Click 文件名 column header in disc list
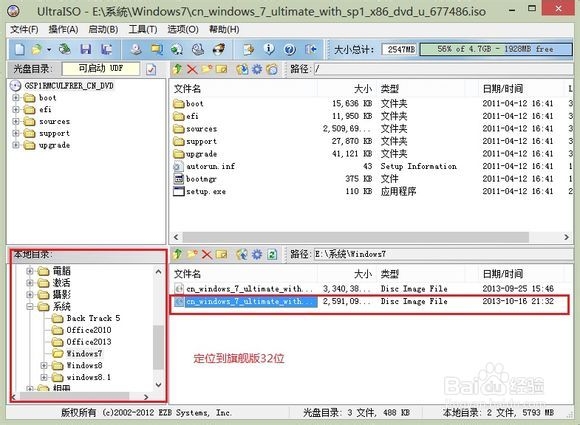580x425 pixels. point(187,89)
